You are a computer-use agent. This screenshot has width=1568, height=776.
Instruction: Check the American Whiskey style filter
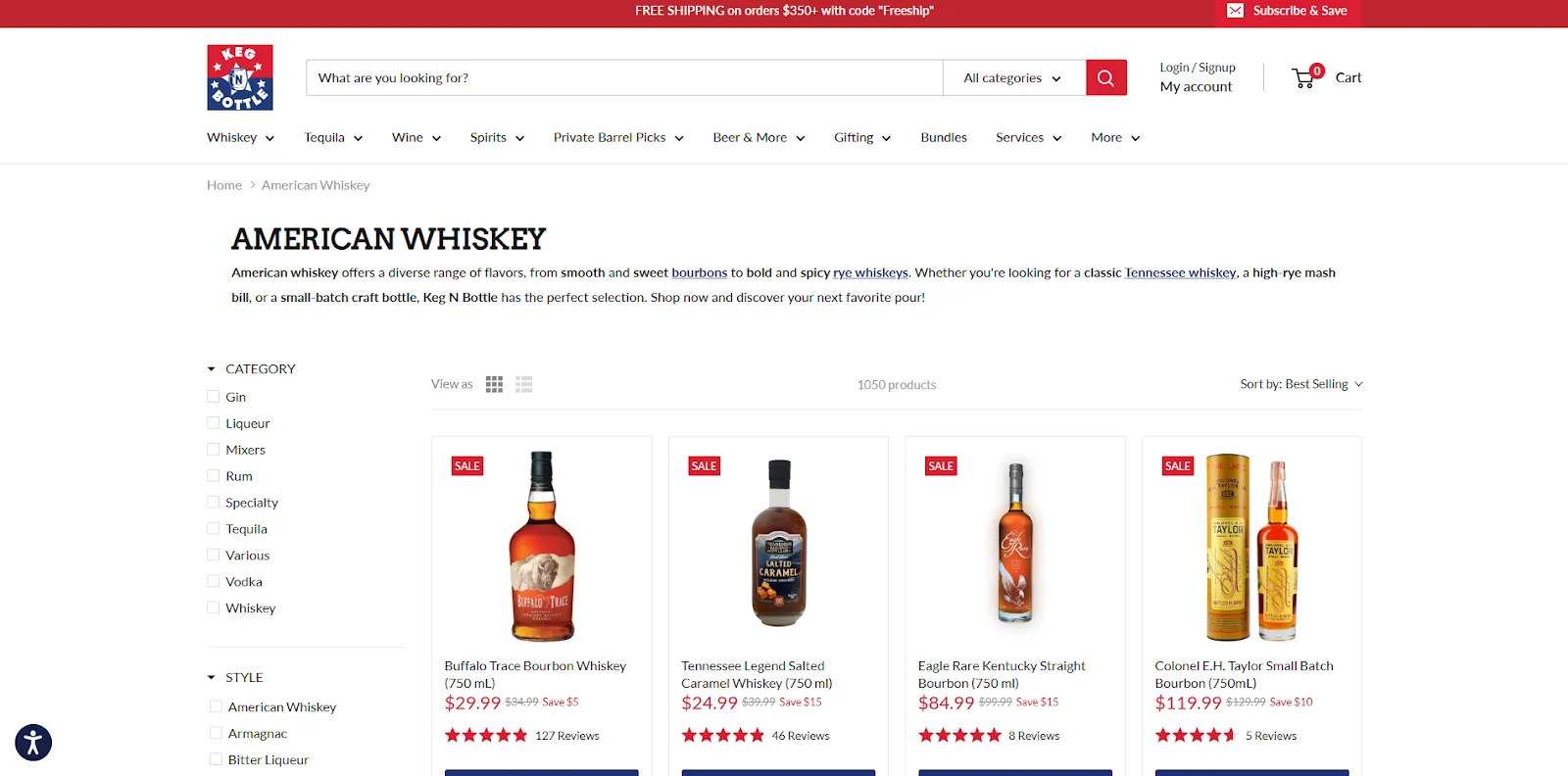tap(216, 706)
